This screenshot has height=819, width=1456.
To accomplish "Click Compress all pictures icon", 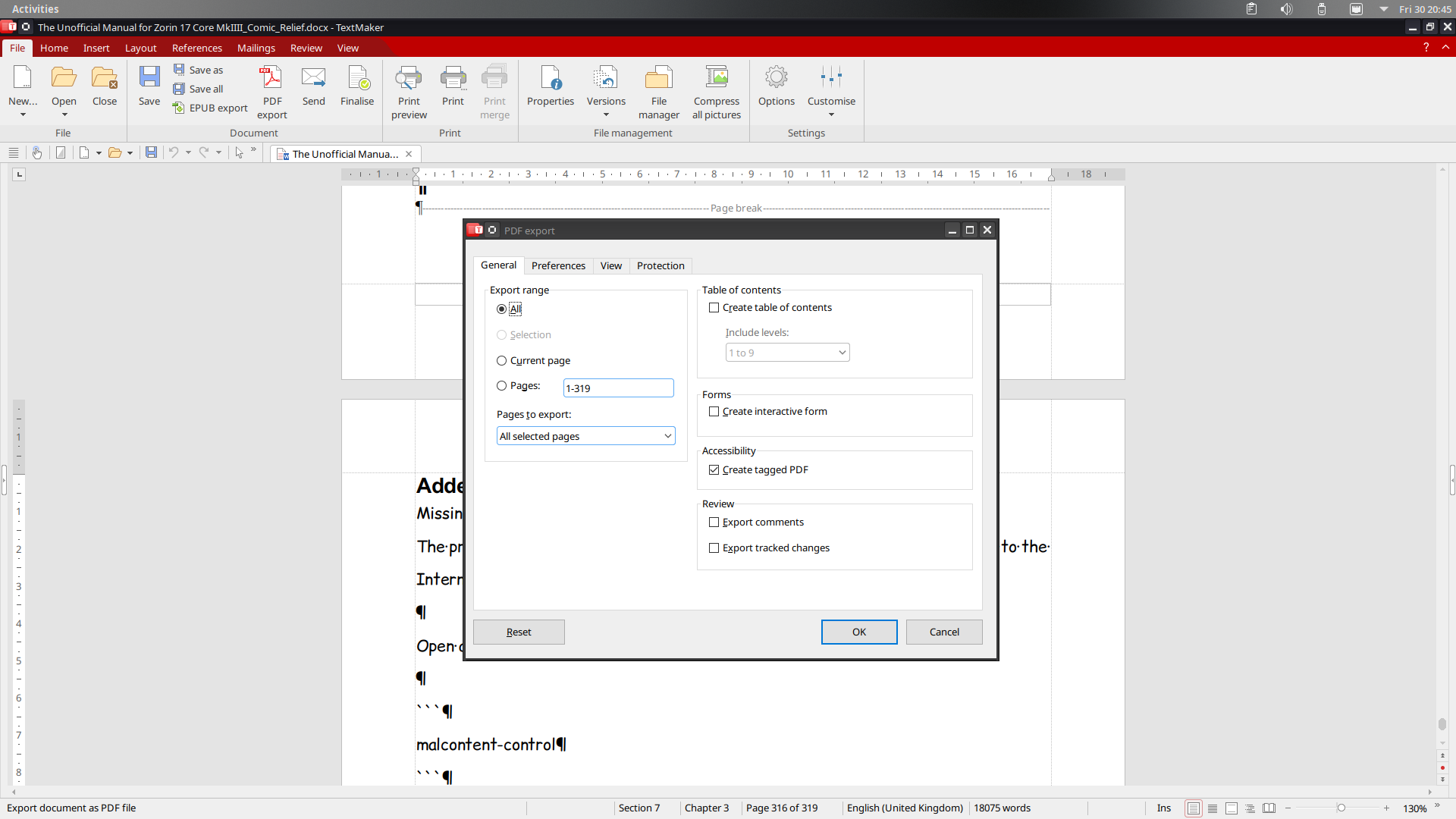I will click(x=717, y=78).
